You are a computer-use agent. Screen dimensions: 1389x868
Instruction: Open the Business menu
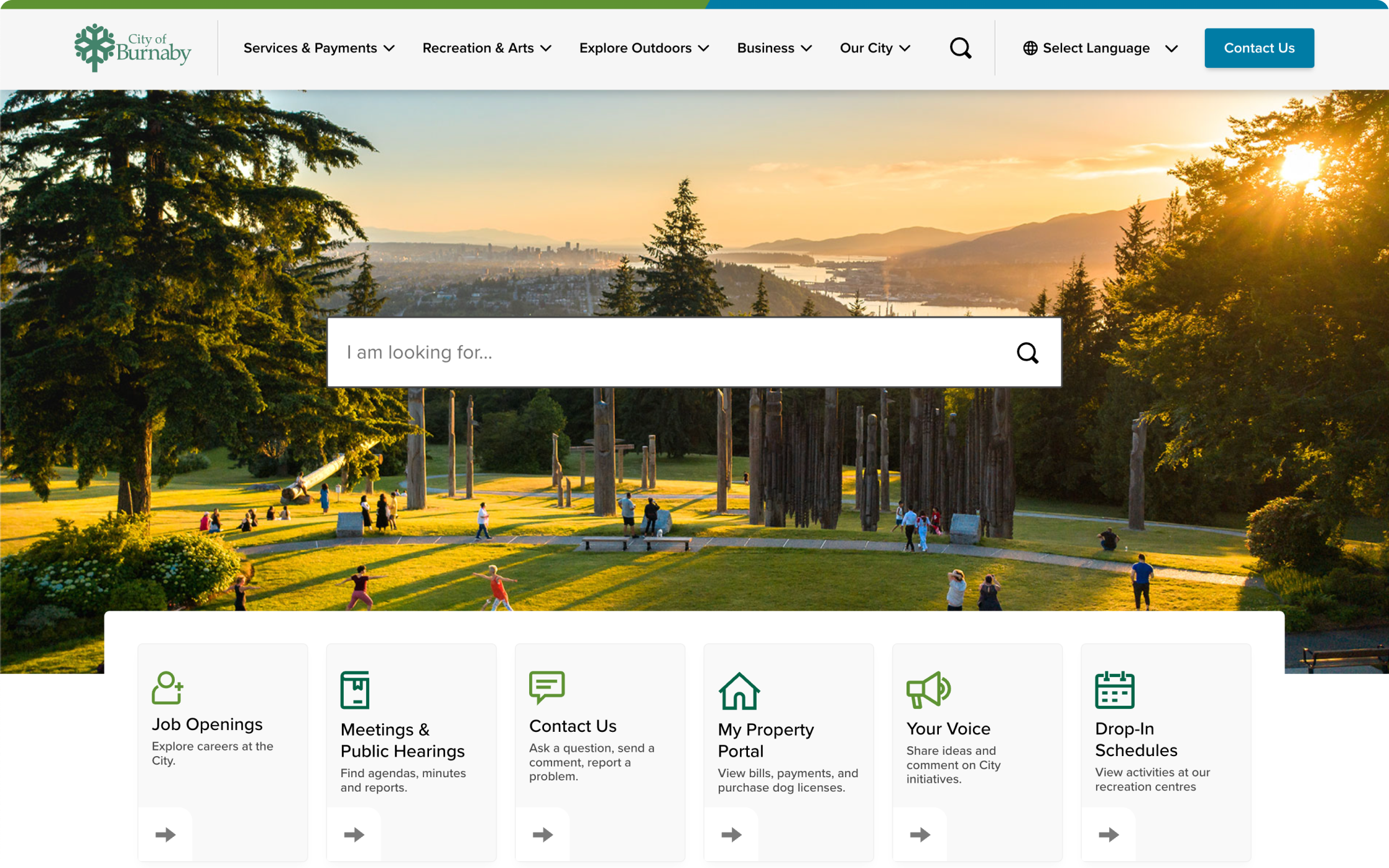pyautogui.click(x=765, y=48)
